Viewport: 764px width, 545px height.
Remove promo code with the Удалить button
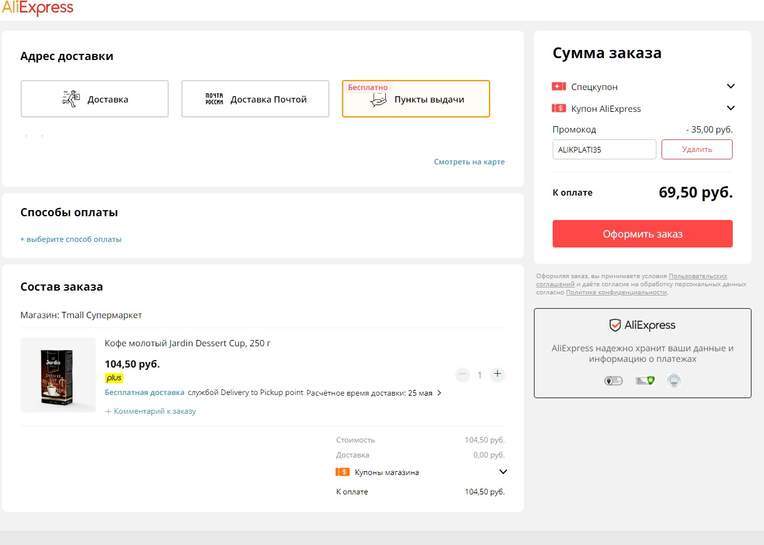click(x=696, y=149)
